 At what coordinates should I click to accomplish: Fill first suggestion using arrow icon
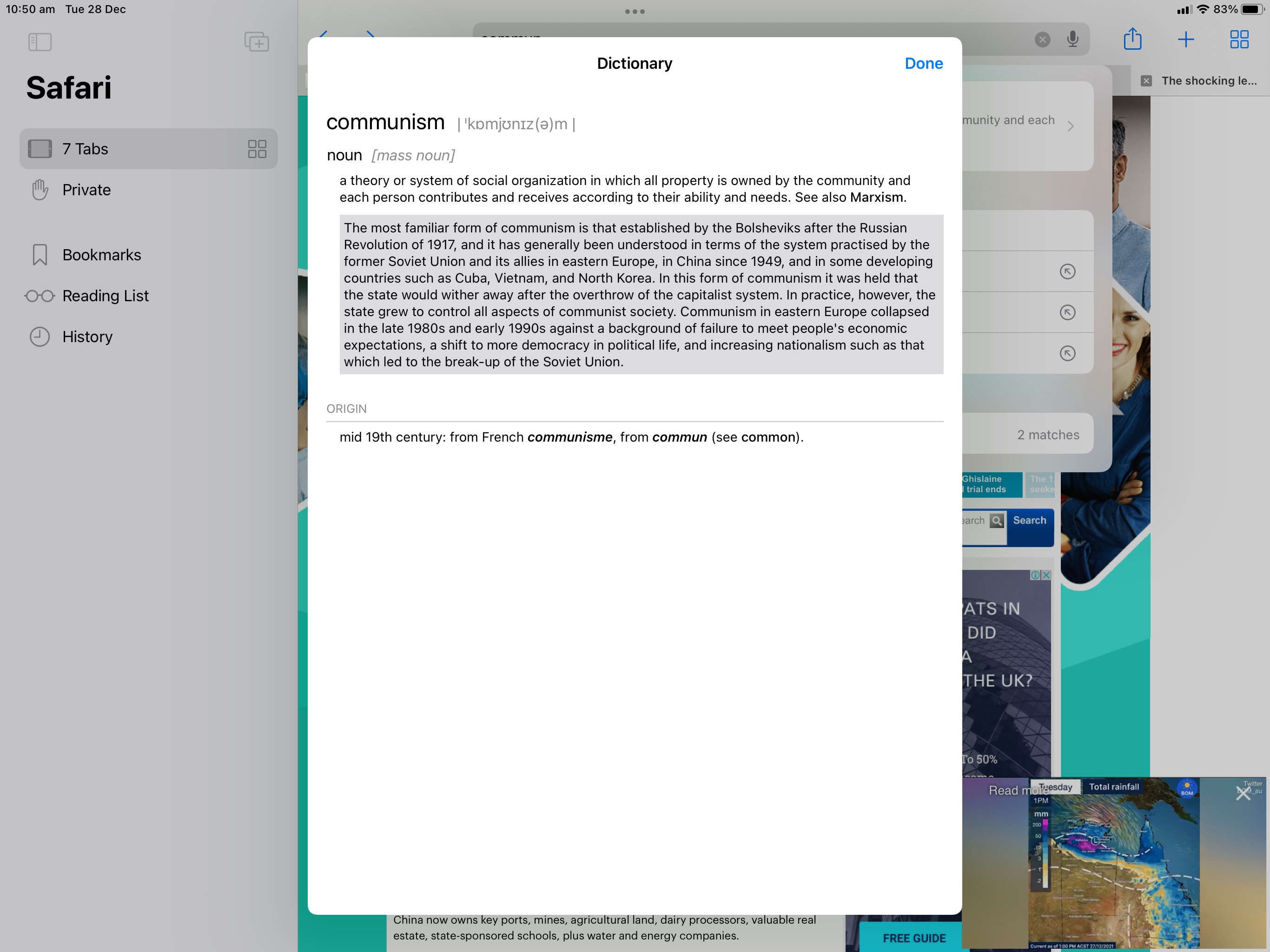click(x=1067, y=271)
